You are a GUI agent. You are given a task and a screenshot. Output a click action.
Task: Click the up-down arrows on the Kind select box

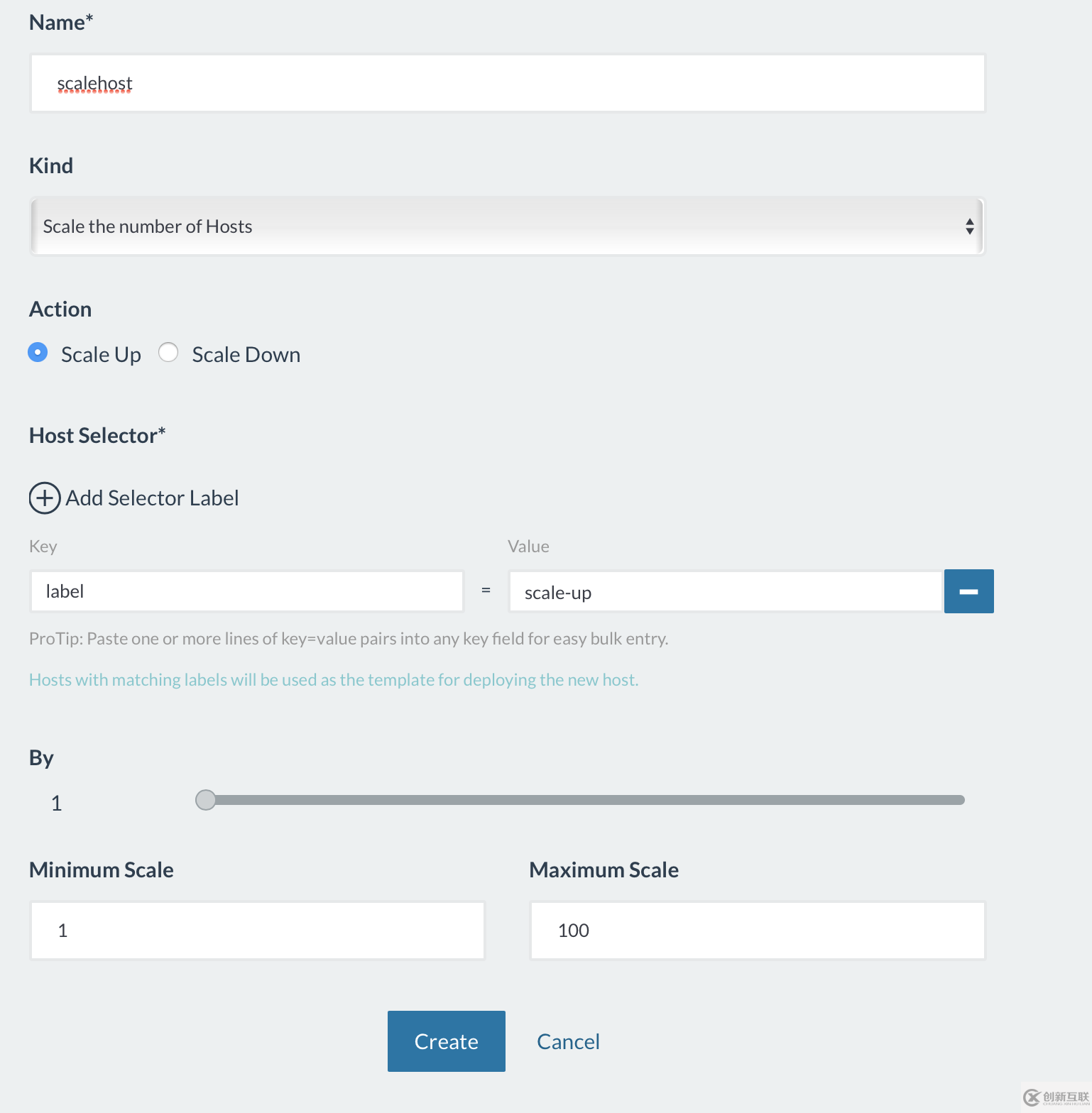coord(969,226)
